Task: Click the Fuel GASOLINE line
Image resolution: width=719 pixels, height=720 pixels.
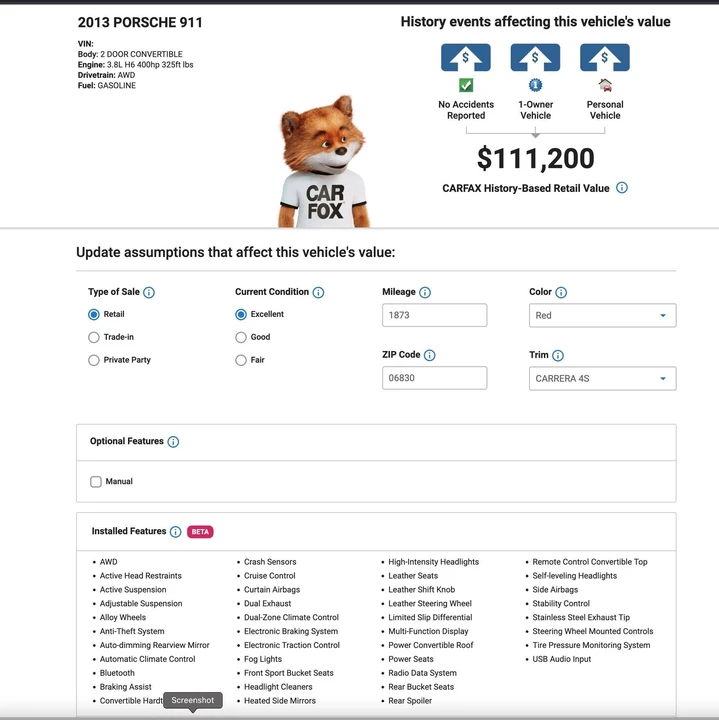Action: (107, 85)
